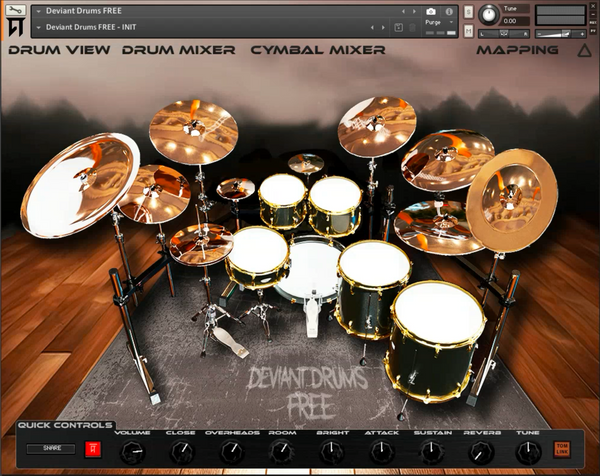600x476 pixels.
Task: Open the Deviant Drums FREE - INIT preset arrow
Action: click(38, 27)
